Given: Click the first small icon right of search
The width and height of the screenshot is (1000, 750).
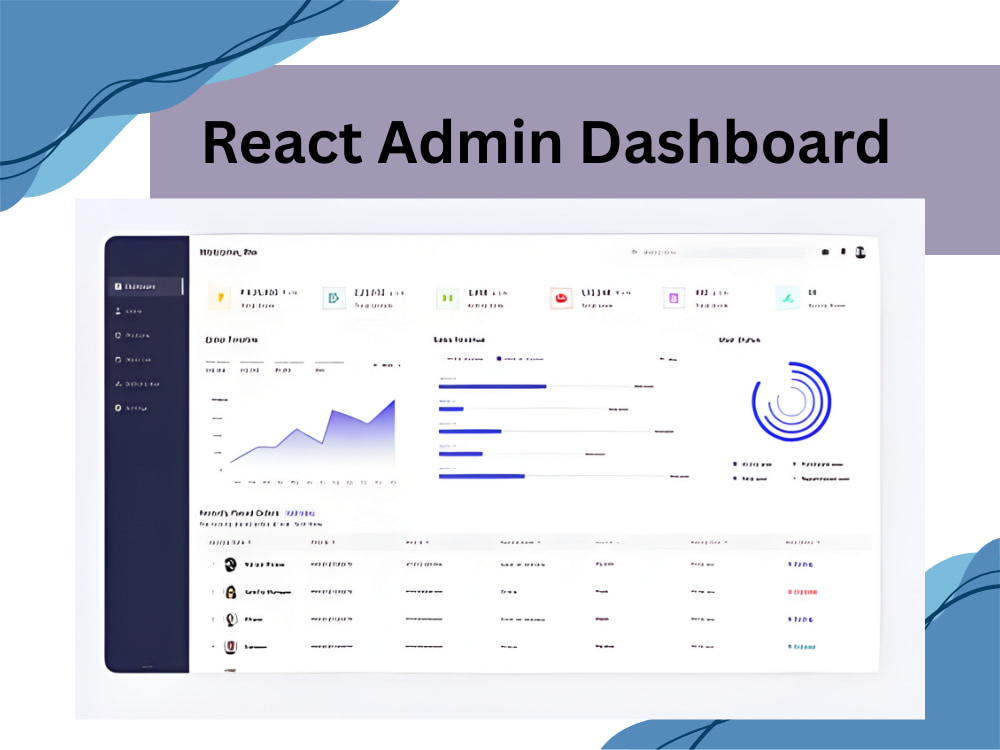Looking at the screenshot, I should click(825, 253).
